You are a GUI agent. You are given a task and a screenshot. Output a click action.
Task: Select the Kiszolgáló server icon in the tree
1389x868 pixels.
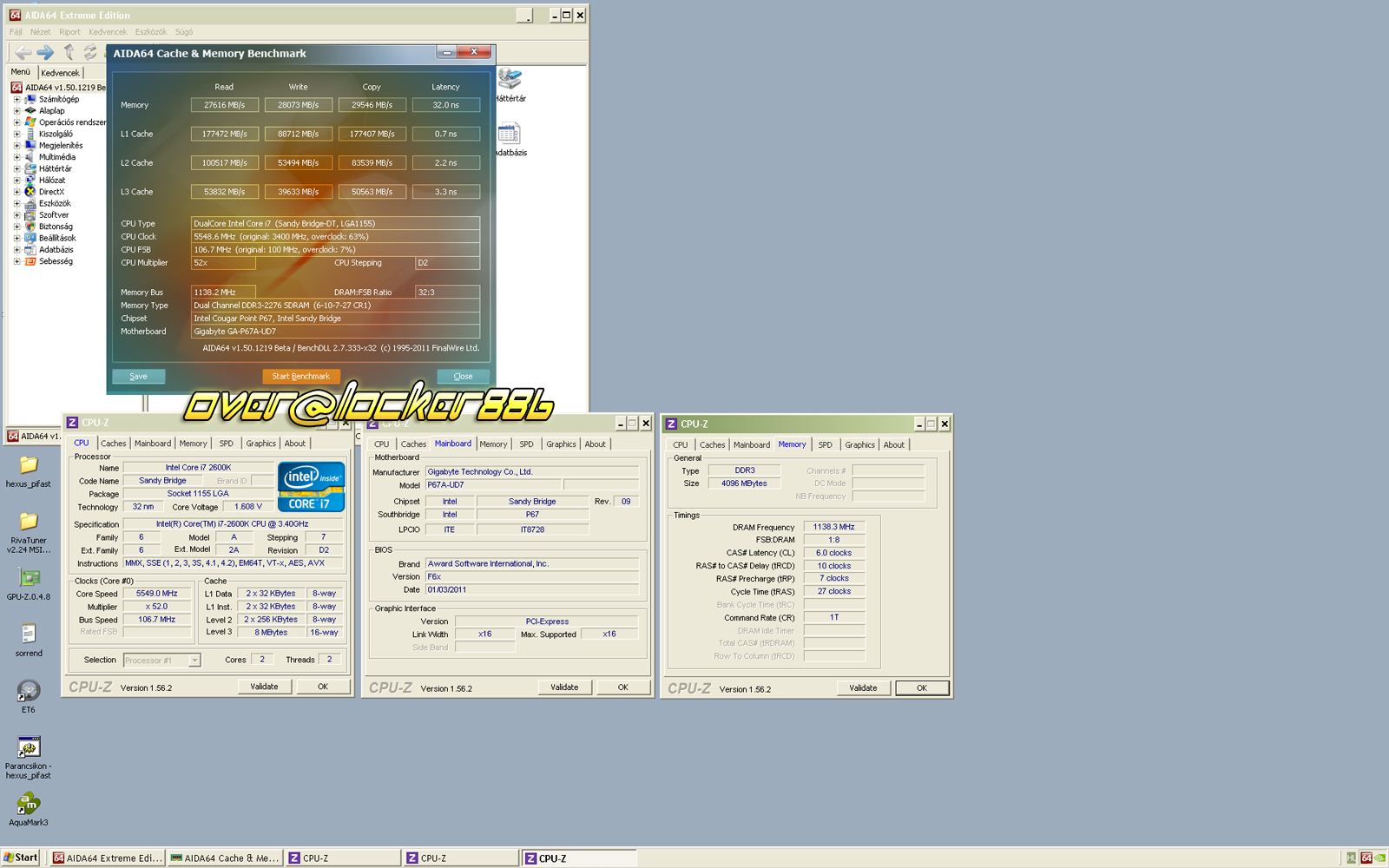[x=30, y=134]
